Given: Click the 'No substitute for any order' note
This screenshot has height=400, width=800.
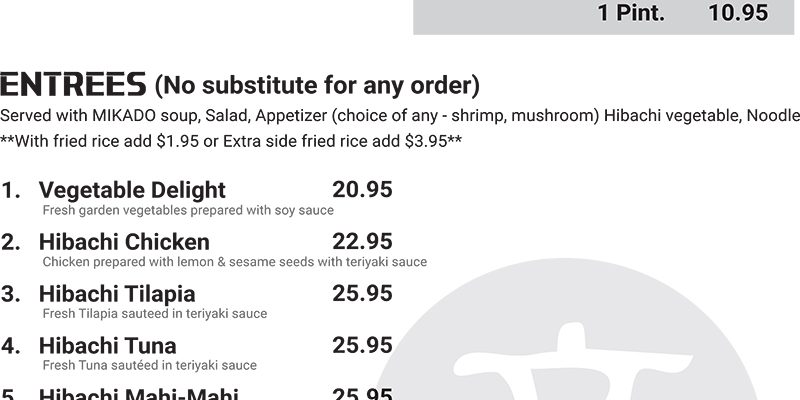Looking at the screenshot, I should coord(317,82).
